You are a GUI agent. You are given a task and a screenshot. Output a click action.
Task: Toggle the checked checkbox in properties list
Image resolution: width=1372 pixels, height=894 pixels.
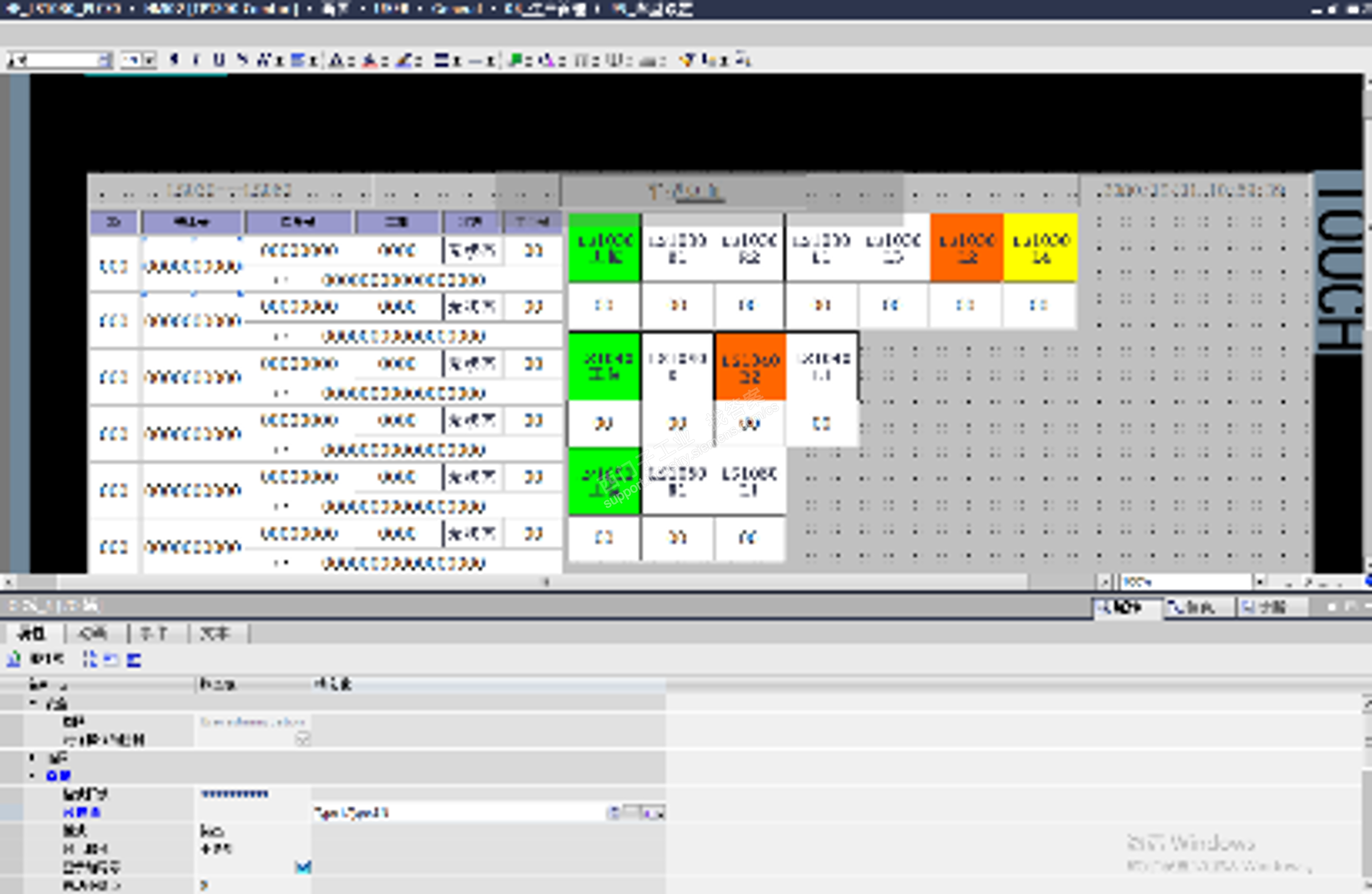303,867
